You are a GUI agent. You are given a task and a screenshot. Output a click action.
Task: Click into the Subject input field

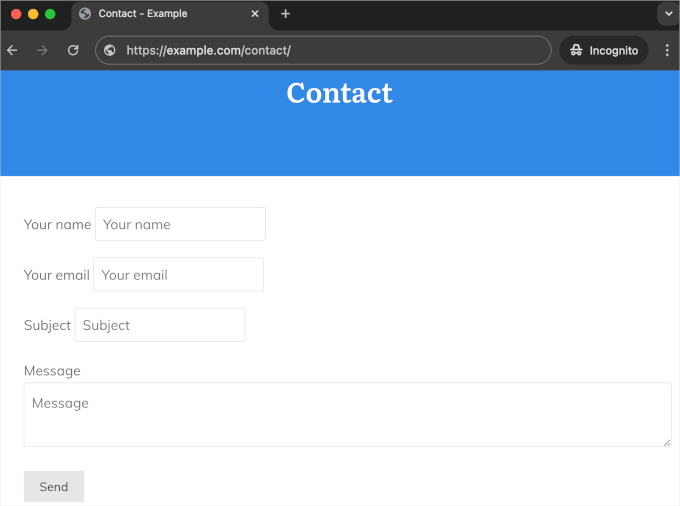tap(160, 325)
